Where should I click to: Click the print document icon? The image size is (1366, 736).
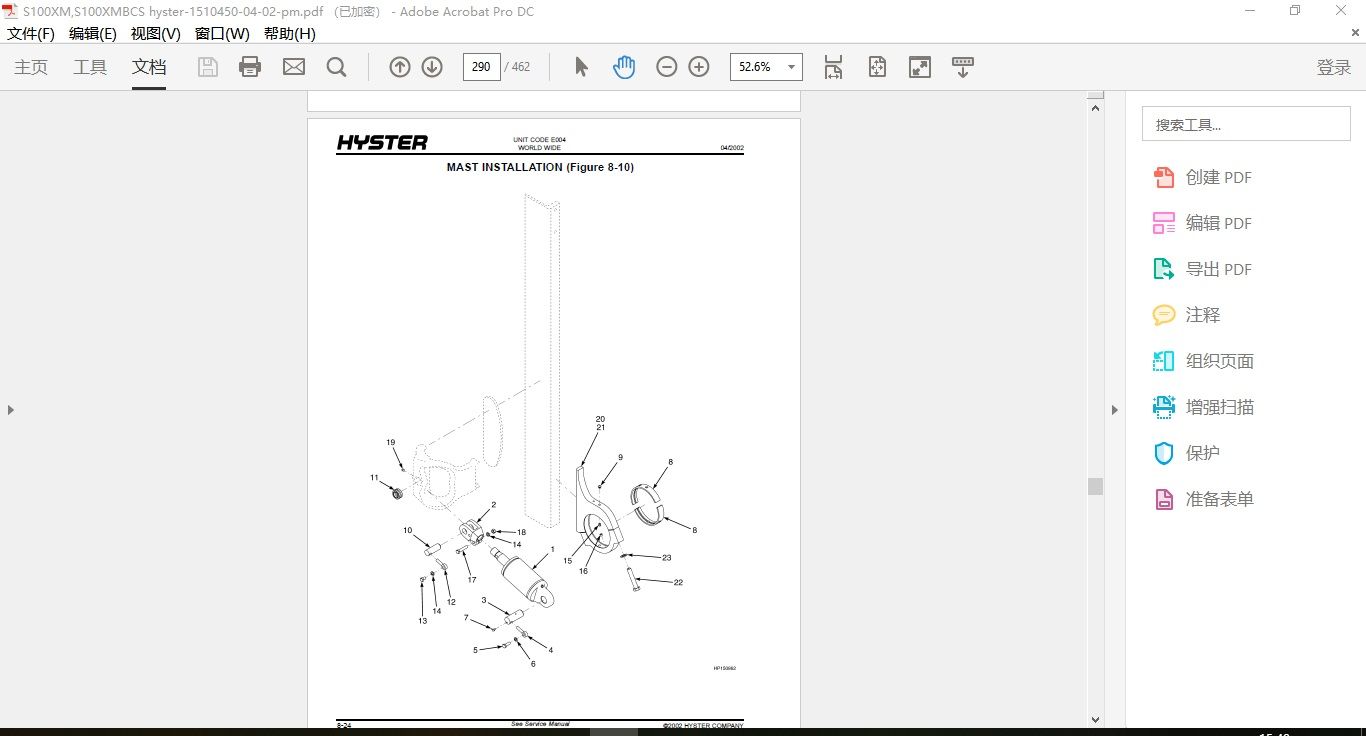click(249, 66)
